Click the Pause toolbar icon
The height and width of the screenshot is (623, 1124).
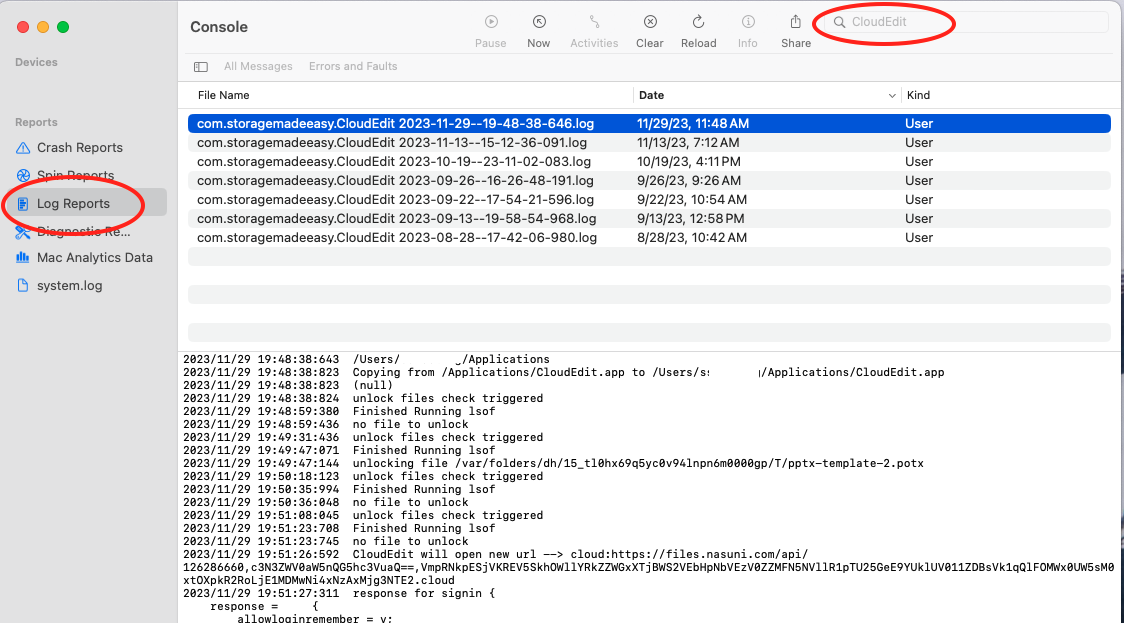[490, 22]
